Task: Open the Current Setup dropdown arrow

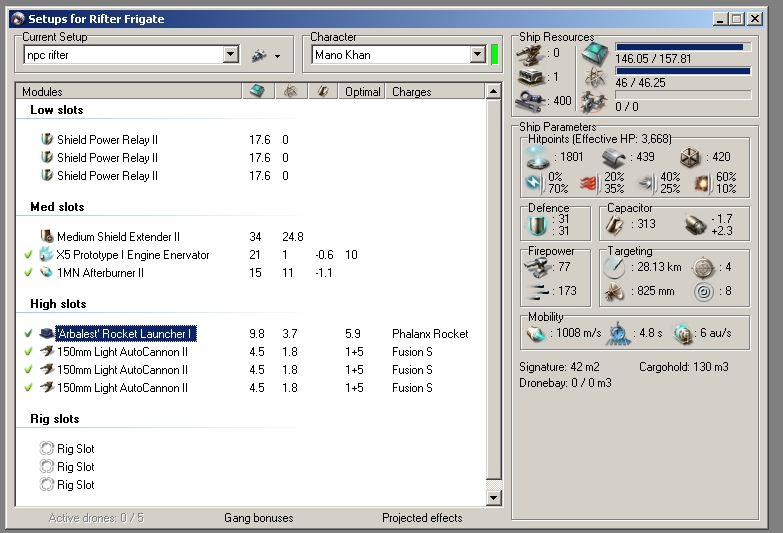Action: [x=230, y=54]
